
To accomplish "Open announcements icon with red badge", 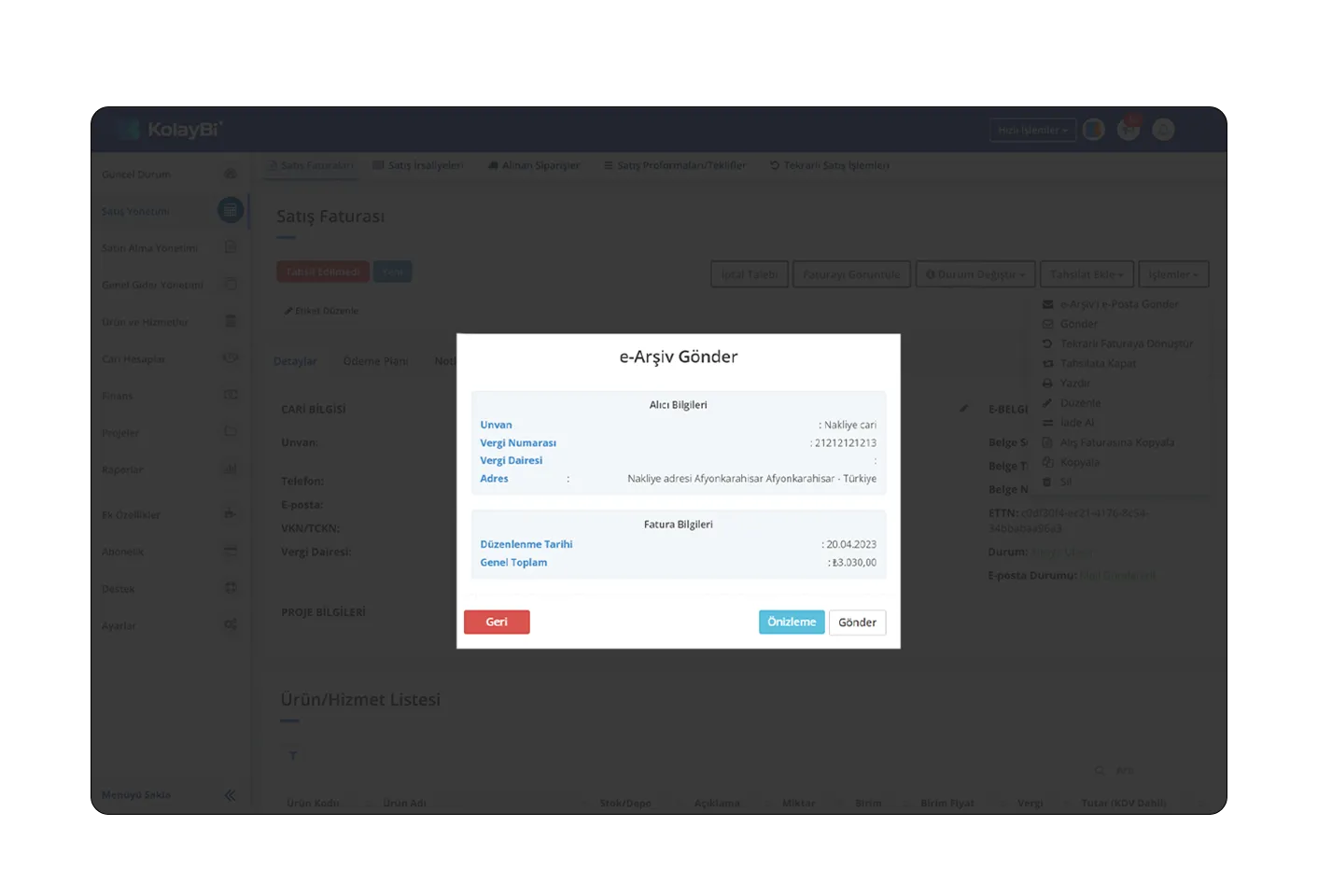I will pyautogui.click(x=1129, y=129).
